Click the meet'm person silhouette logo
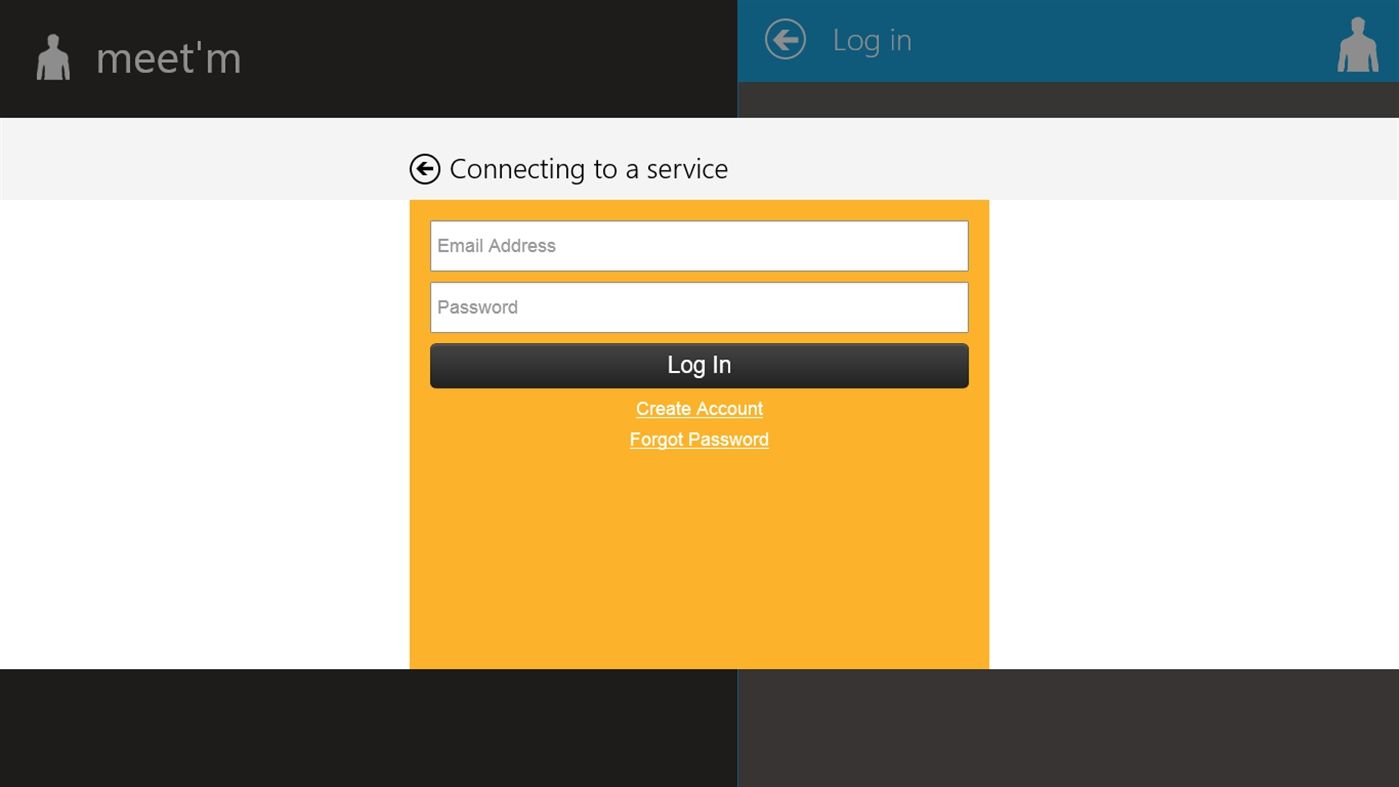The height and width of the screenshot is (787, 1399). point(53,58)
